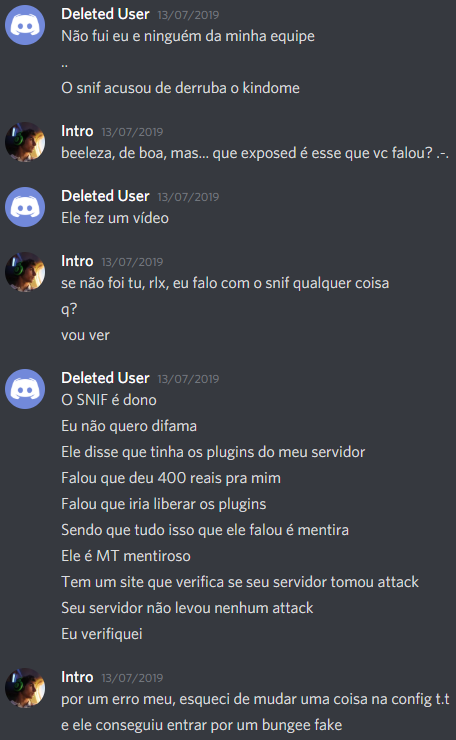Click 'Intro' username above exposed question
456x740 pixels.
pos(77,131)
